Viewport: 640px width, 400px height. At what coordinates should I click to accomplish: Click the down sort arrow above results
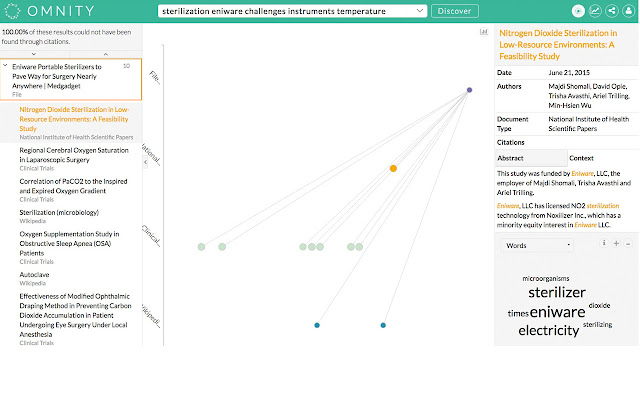(x=34, y=54)
